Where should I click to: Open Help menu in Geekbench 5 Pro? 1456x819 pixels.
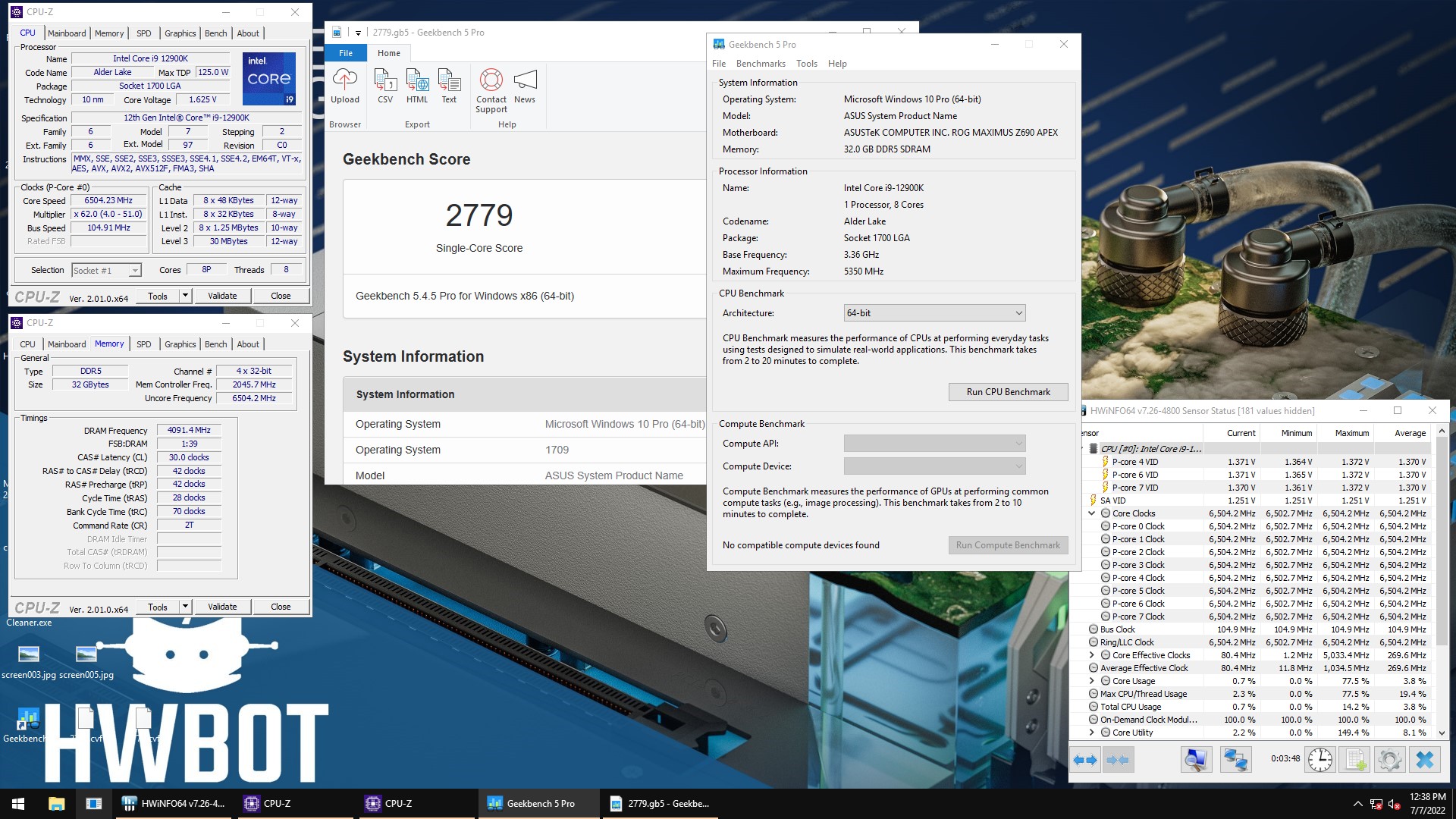(837, 64)
